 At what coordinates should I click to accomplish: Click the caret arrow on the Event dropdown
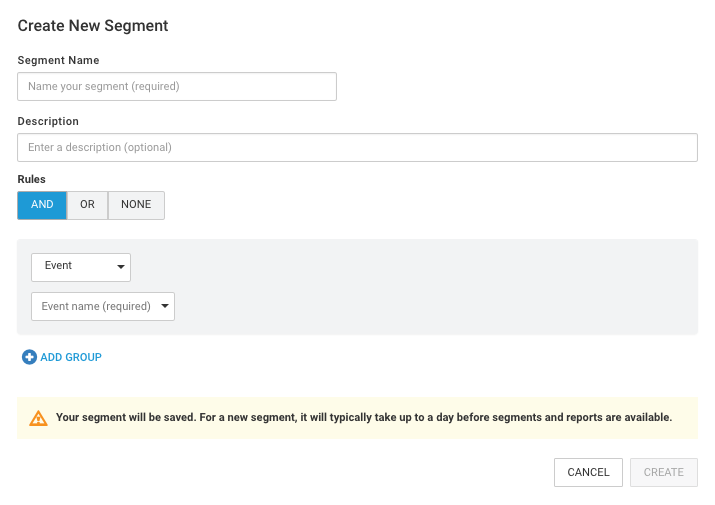[x=121, y=267]
